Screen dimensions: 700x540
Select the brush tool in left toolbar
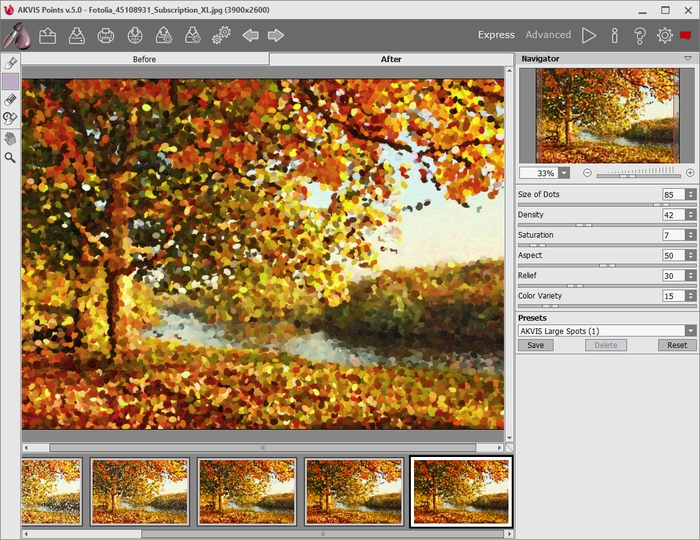(10, 63)
